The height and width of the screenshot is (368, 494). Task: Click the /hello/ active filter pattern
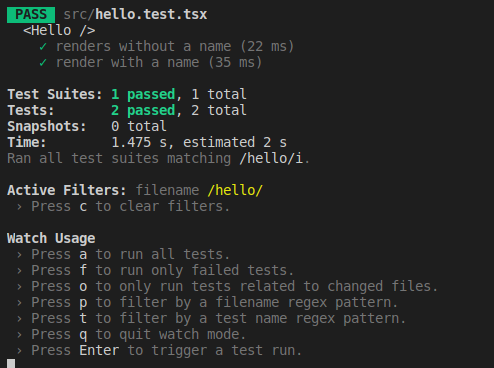[x=235, y=190]
